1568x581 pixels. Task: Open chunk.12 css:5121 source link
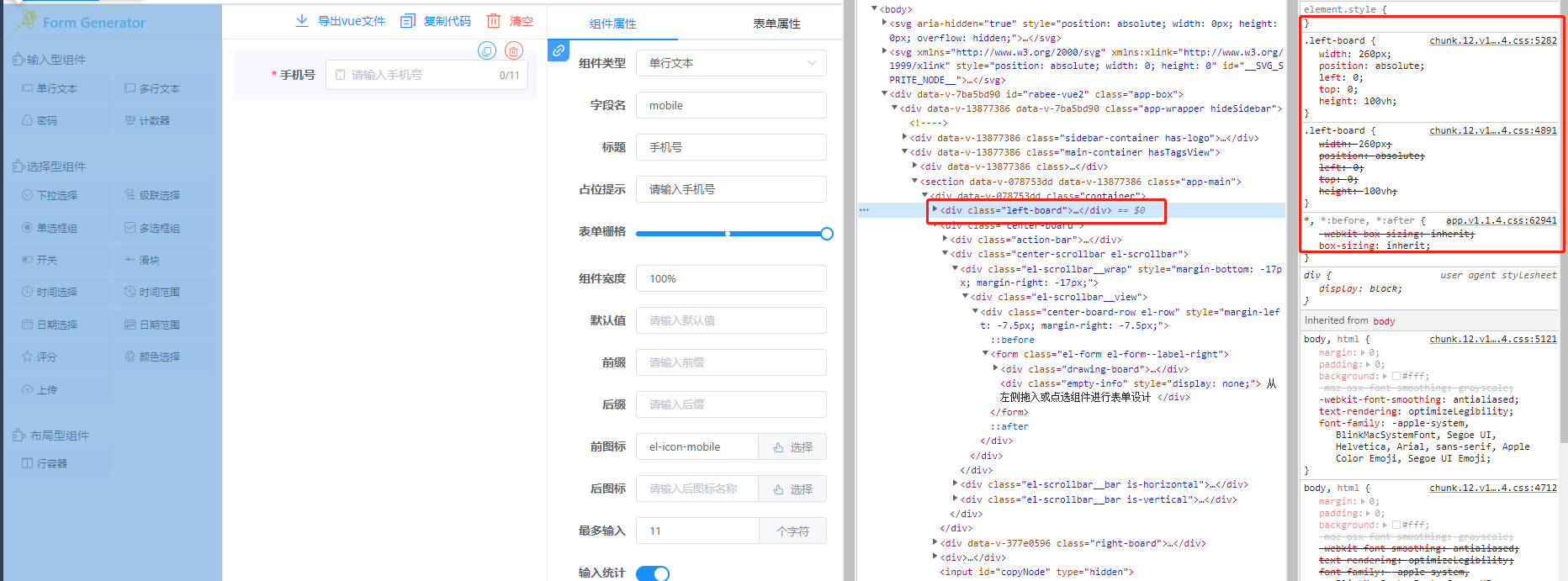point(1493,339)
